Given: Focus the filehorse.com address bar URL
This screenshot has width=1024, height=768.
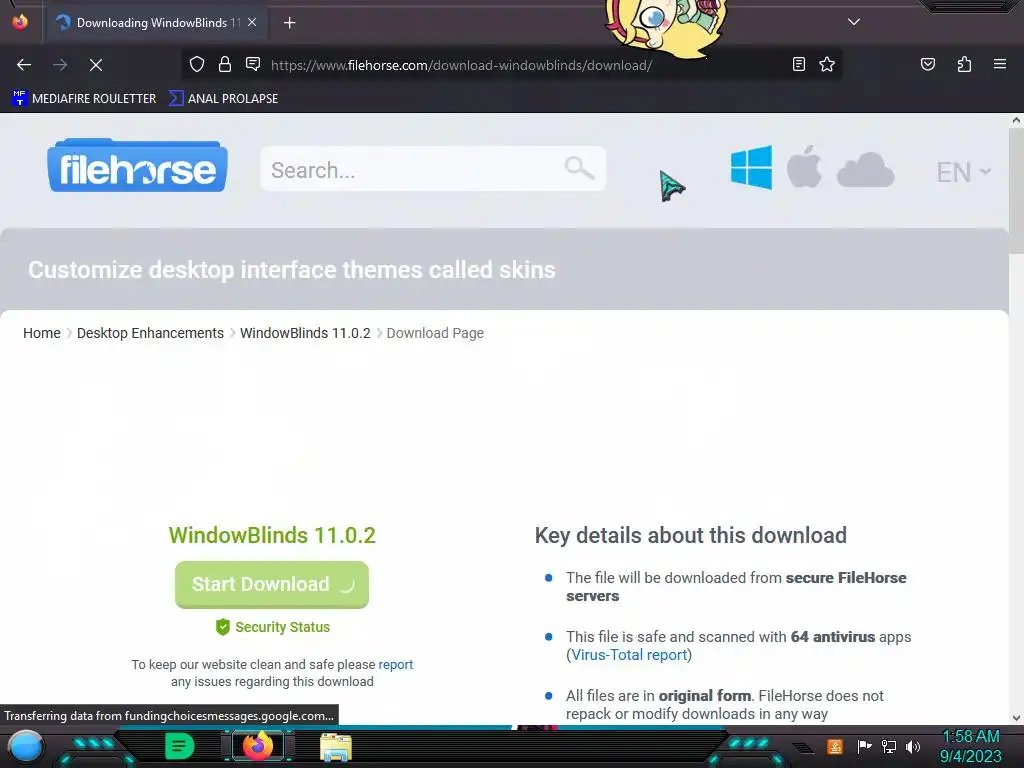Looking at the screenshot, I should (461, 65).
